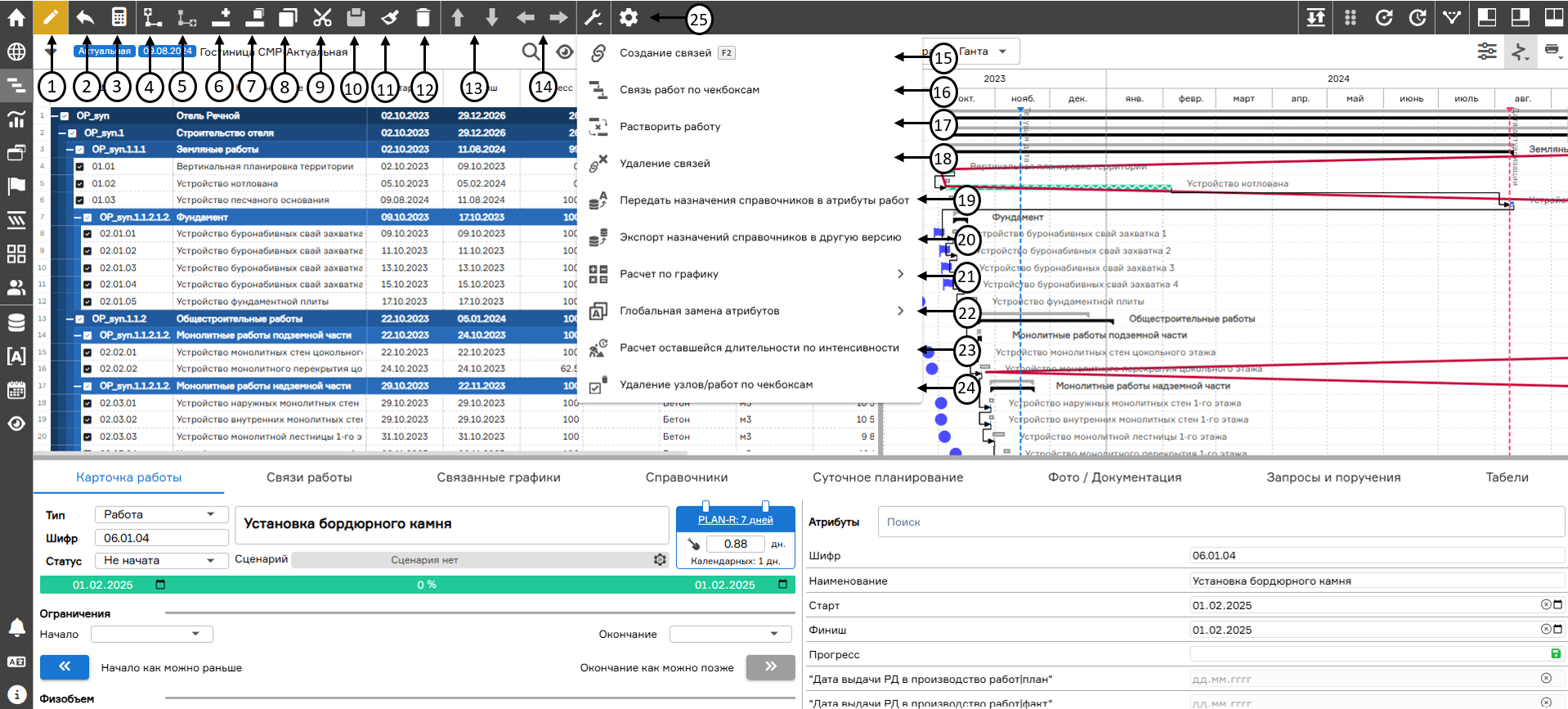Click the Поиск attributes search field
1568x709 pixels.
[1221, 522]
